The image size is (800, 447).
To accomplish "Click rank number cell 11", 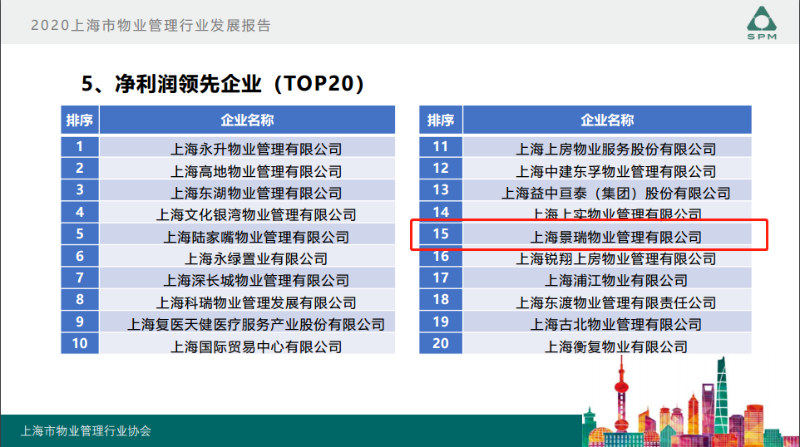I will coord(441,147).
